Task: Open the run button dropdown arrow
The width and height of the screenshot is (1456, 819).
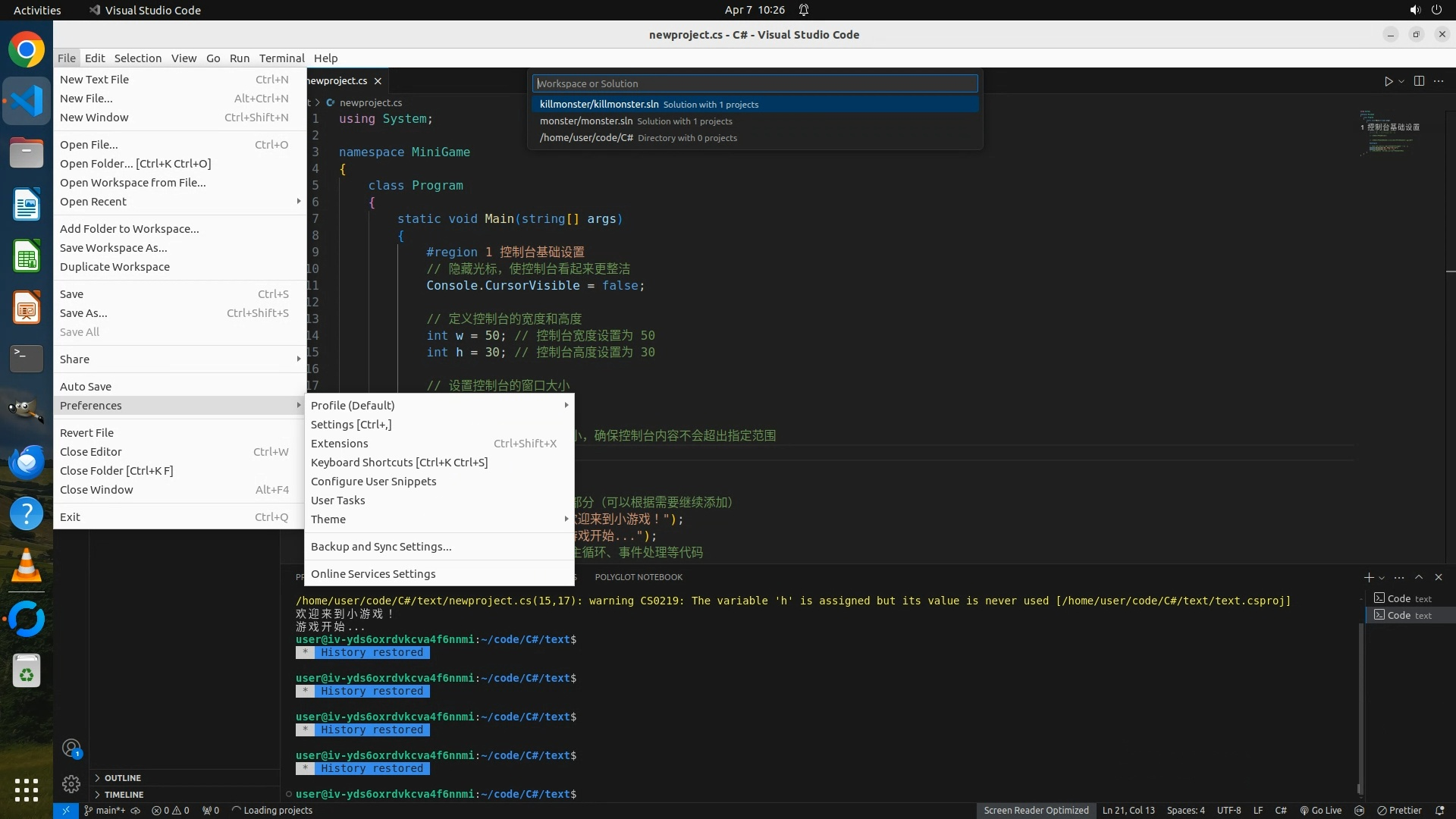Action: pyautogui.click(x=1401, y=81)
